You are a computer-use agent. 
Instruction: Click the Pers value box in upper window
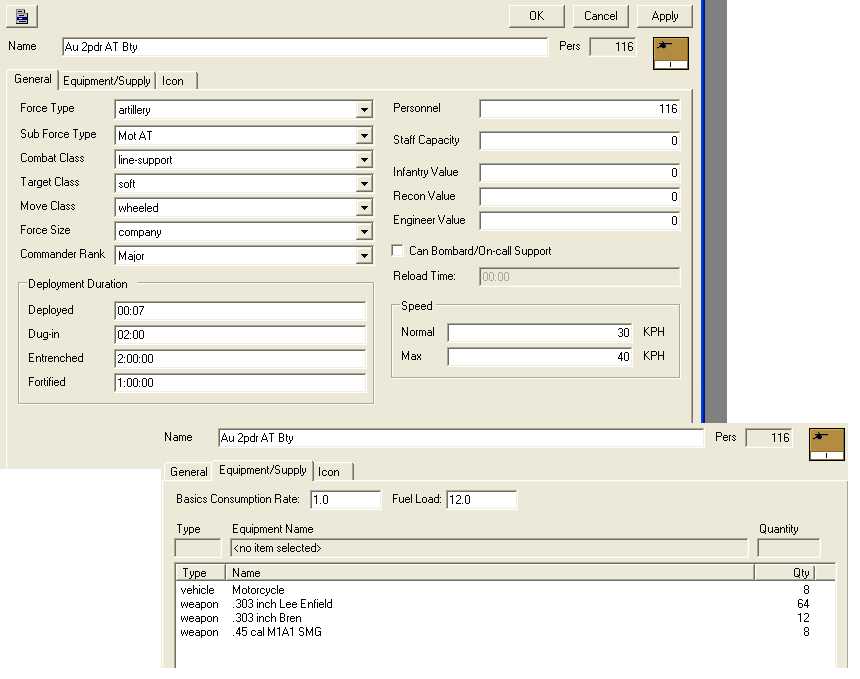coord(613,47)
